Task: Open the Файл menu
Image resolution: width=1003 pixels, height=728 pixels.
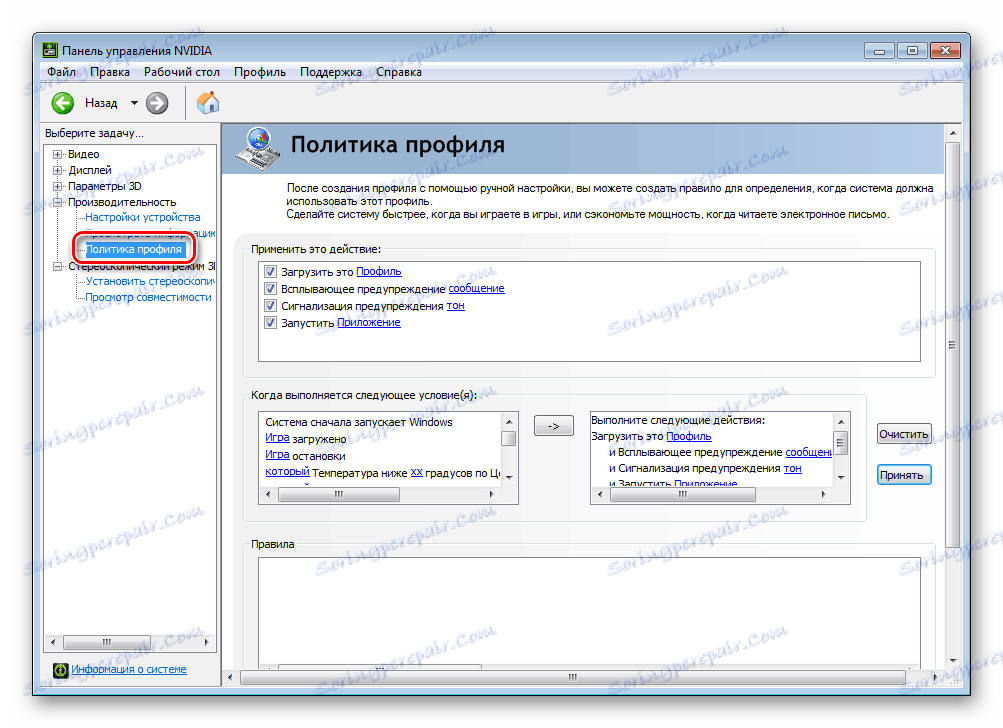Action: tap(61, 72)
